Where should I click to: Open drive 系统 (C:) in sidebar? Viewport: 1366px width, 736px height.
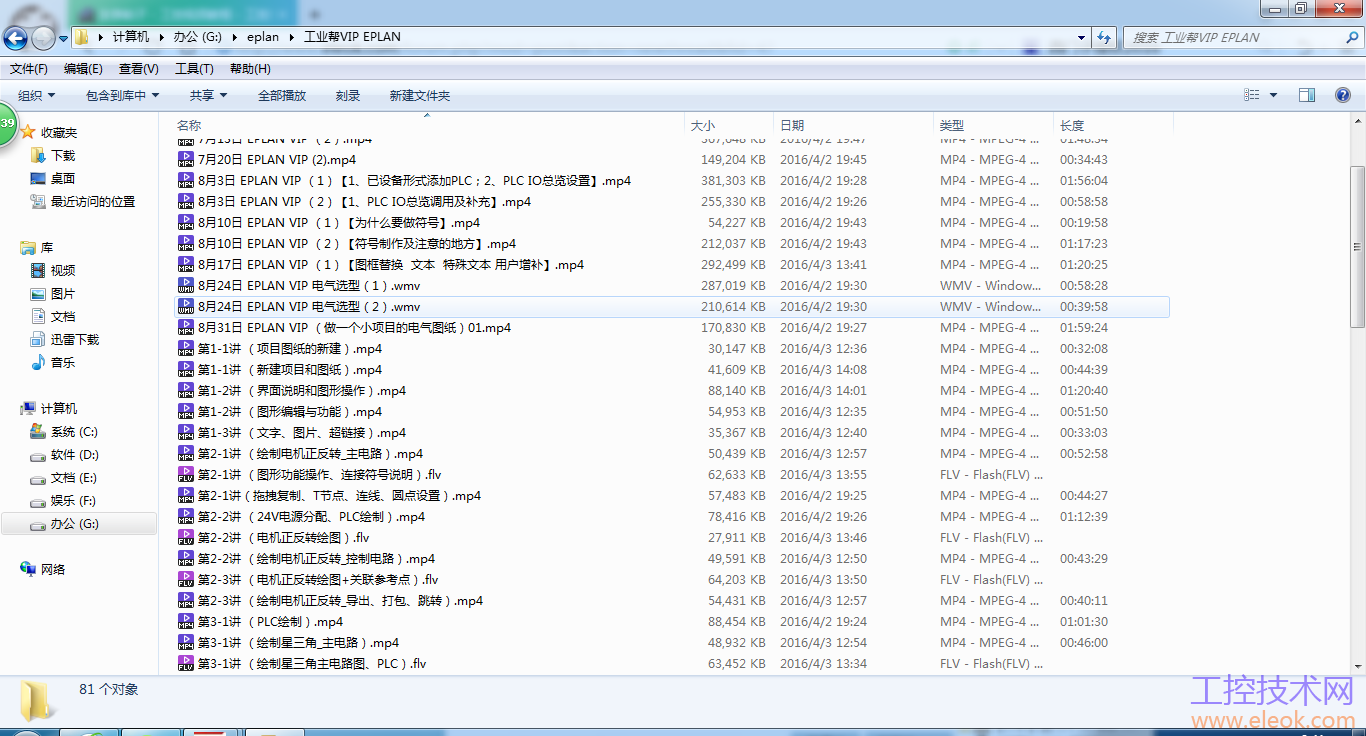(x=64, y=432)
